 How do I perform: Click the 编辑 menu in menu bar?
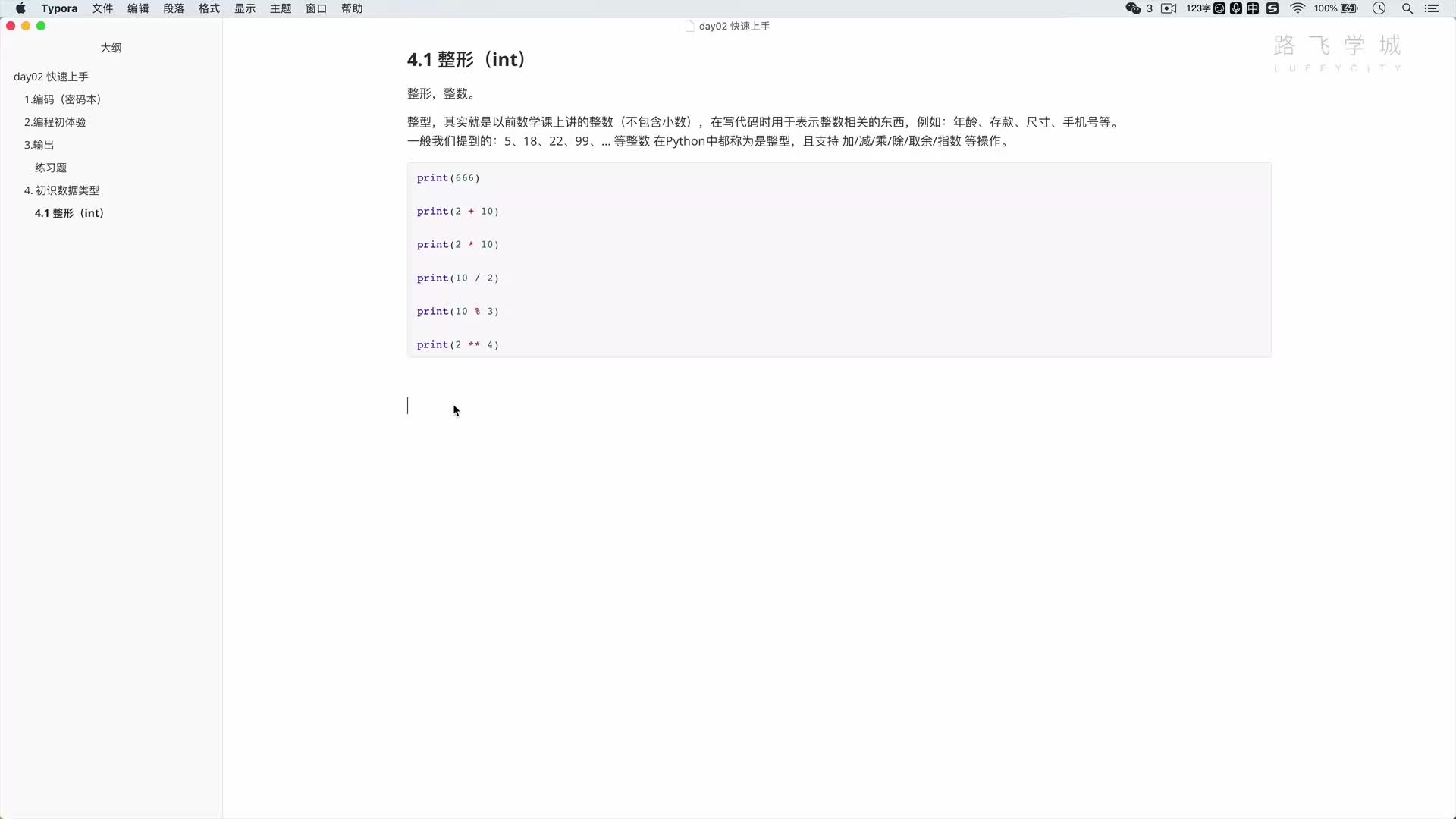click(x=138, y=8)
